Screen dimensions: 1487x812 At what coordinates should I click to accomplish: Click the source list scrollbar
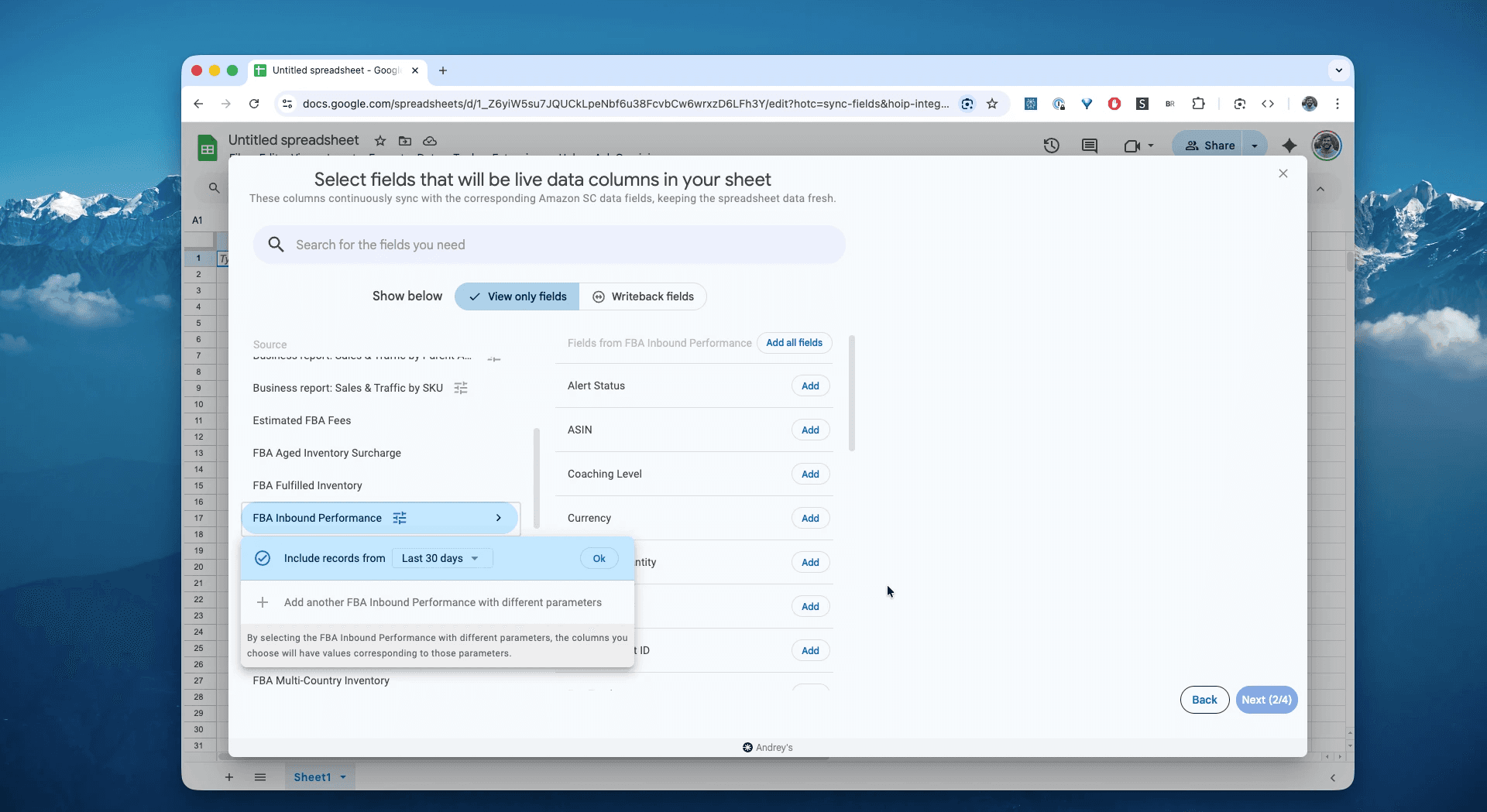pos(536,480)
